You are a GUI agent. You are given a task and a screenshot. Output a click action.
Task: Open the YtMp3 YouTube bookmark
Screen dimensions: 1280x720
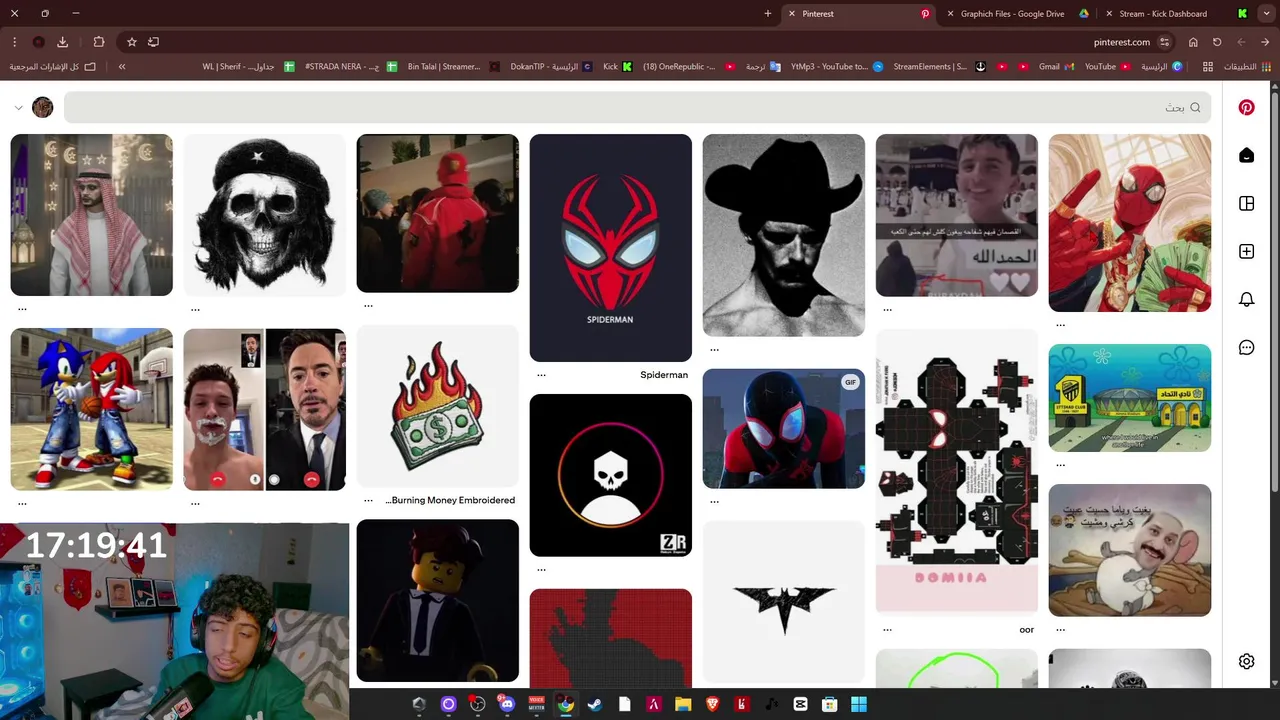click(836, 67)
